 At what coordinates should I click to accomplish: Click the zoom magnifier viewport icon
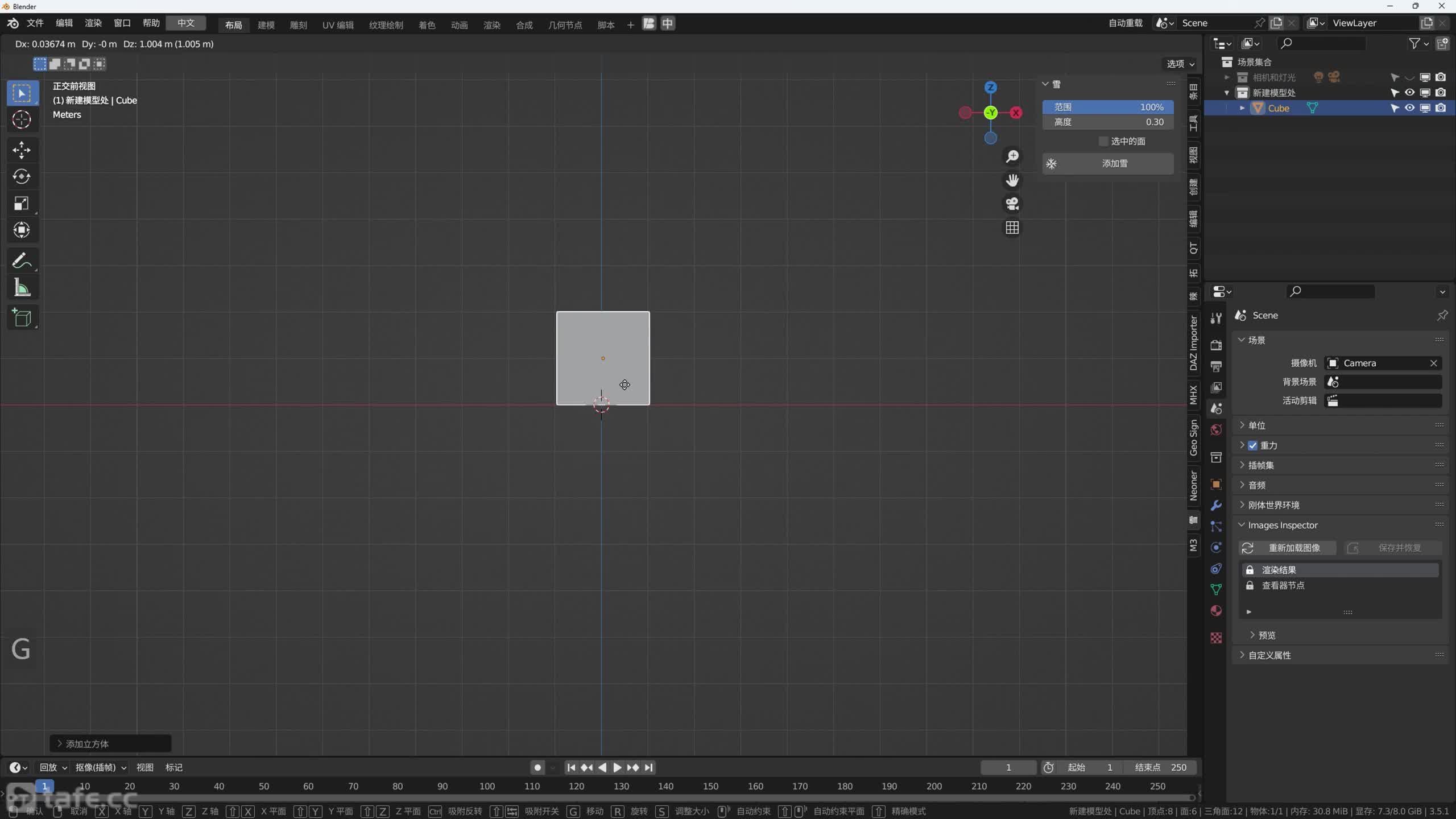[1012, 156]
